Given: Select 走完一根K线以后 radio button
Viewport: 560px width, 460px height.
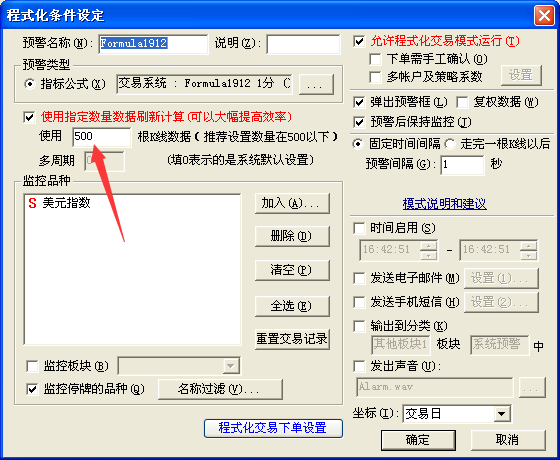Looking at the screenshot, I should click(450, 144).
